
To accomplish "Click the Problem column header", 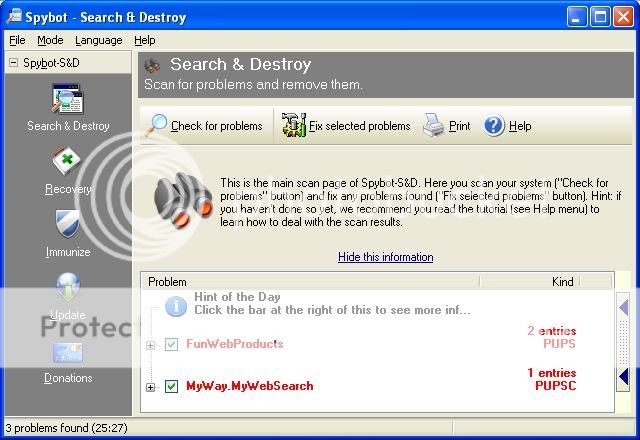I will point(311,282).
